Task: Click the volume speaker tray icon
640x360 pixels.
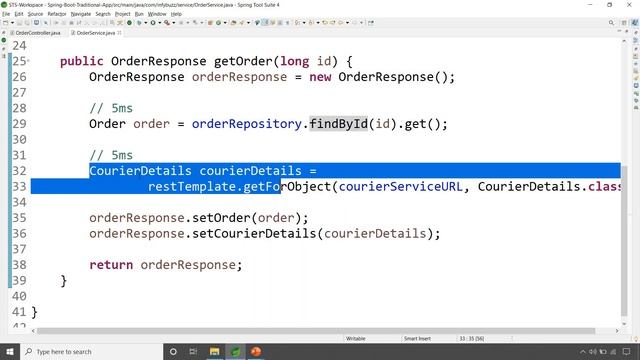Action: pyautogui.click(x=593, y=352)
